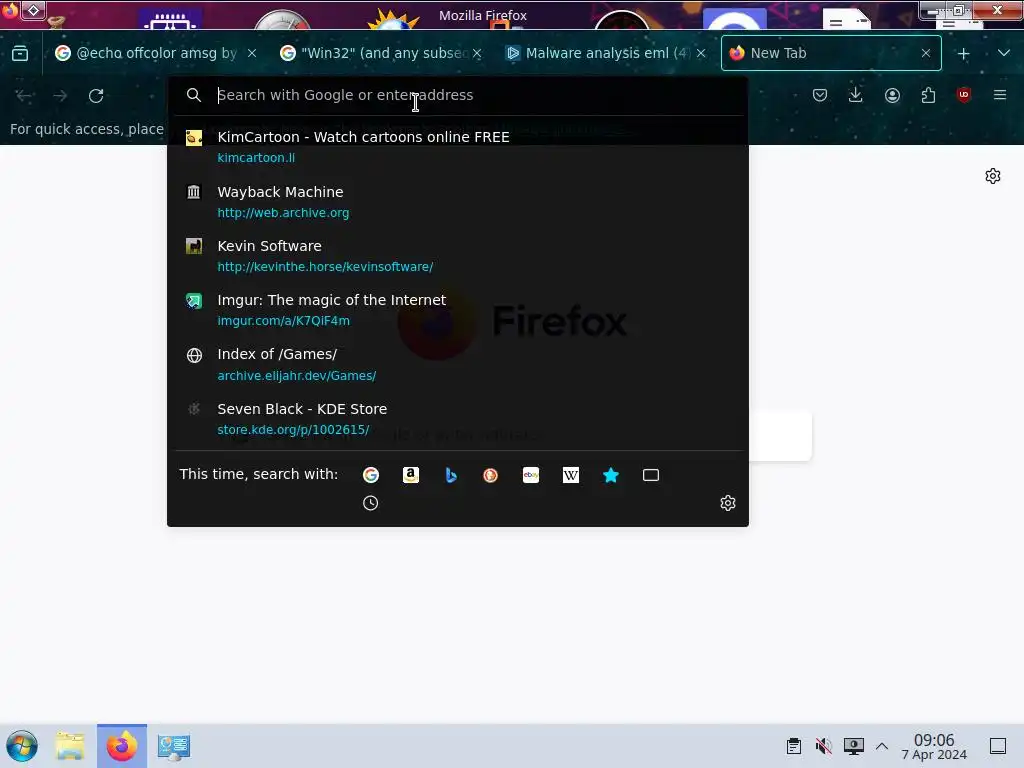Screen dimensions: 1024x768
Task: Open the Firefox application menu
Action: point(1000,95)
